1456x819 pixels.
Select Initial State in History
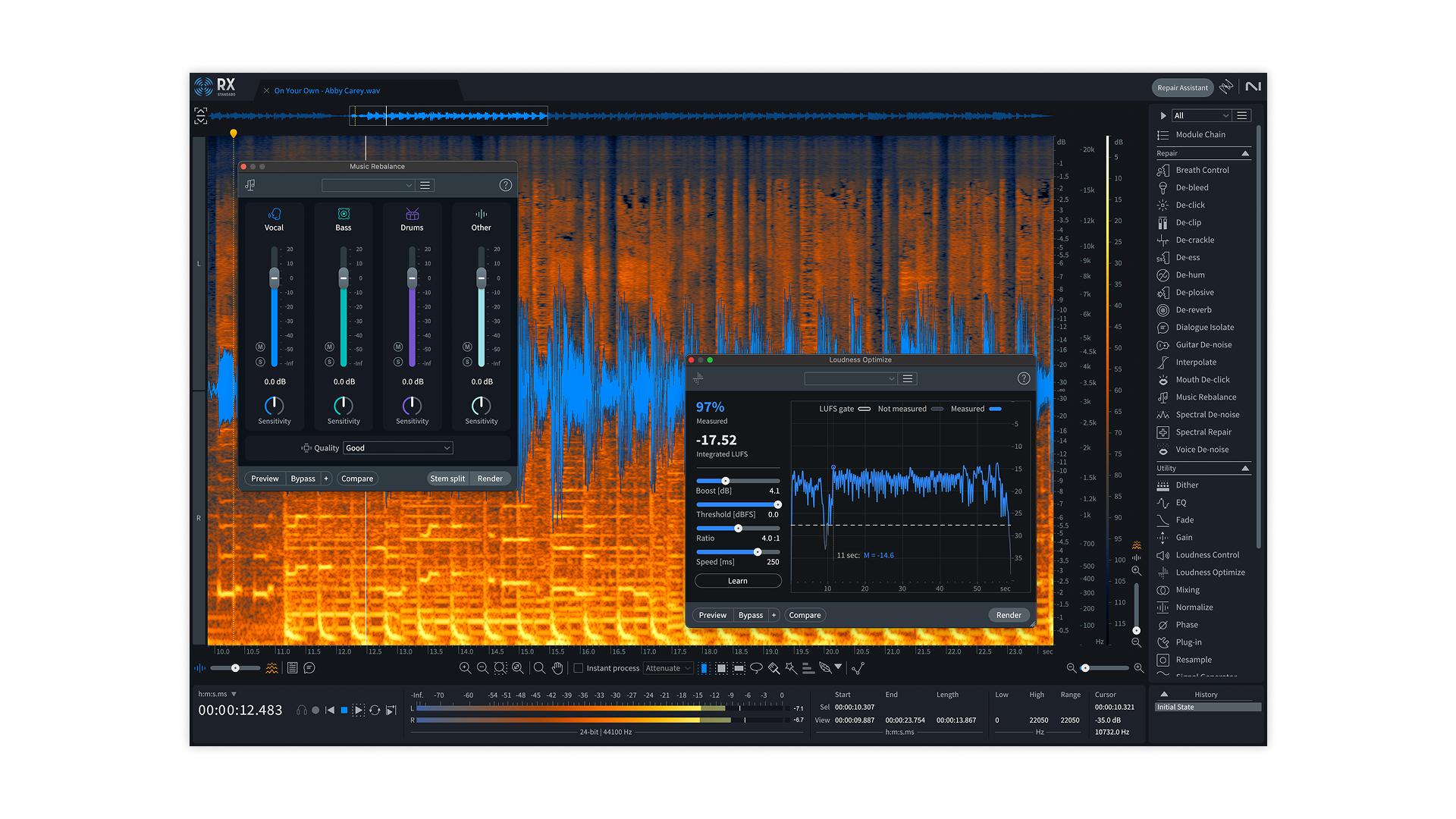(1175, 707)
